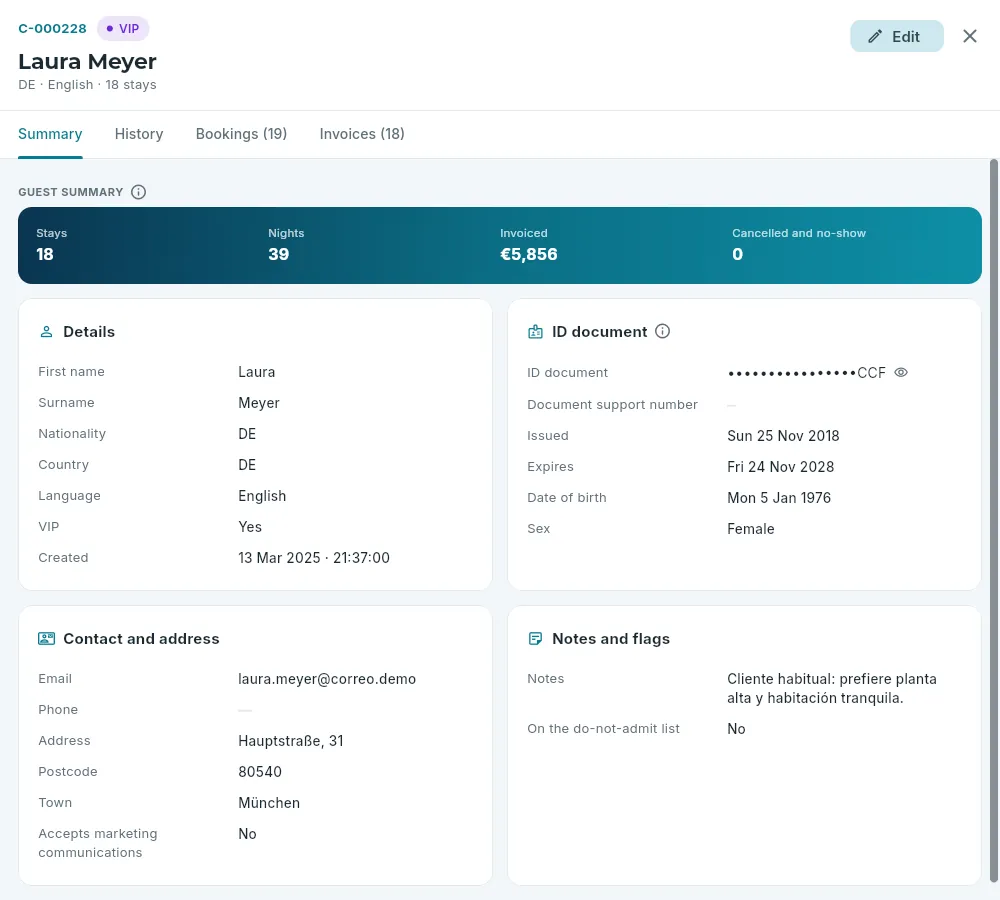Click the surname value Meyer
1000x900 pixels.
point(259,403)
